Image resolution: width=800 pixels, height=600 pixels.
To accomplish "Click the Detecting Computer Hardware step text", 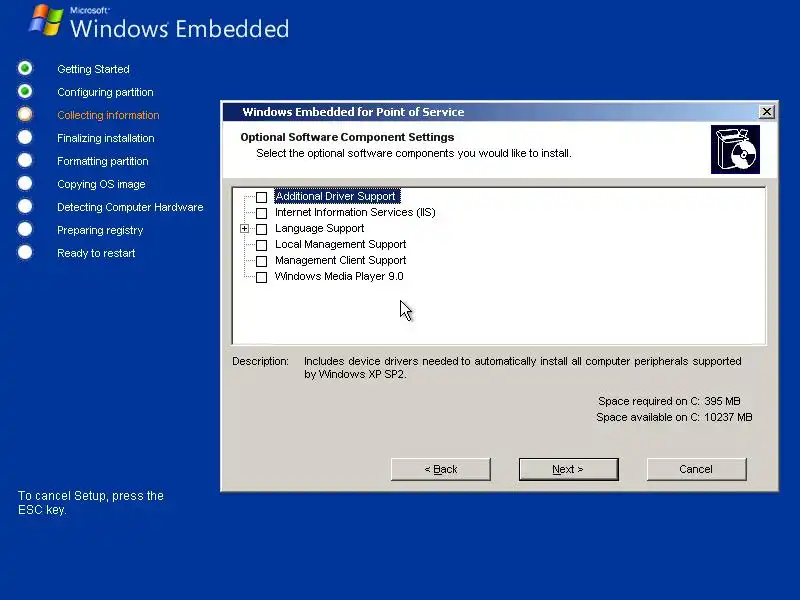I will coord(130,207).
